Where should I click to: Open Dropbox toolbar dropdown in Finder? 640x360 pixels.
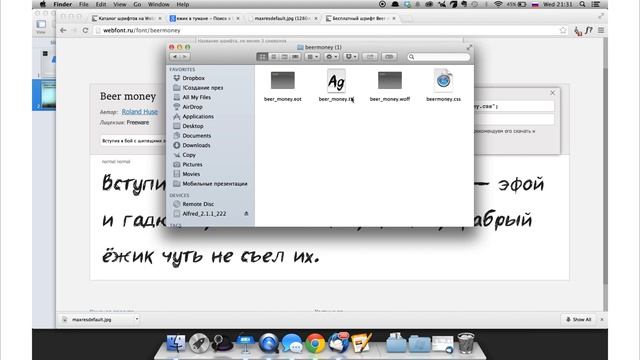coord(351,57)
